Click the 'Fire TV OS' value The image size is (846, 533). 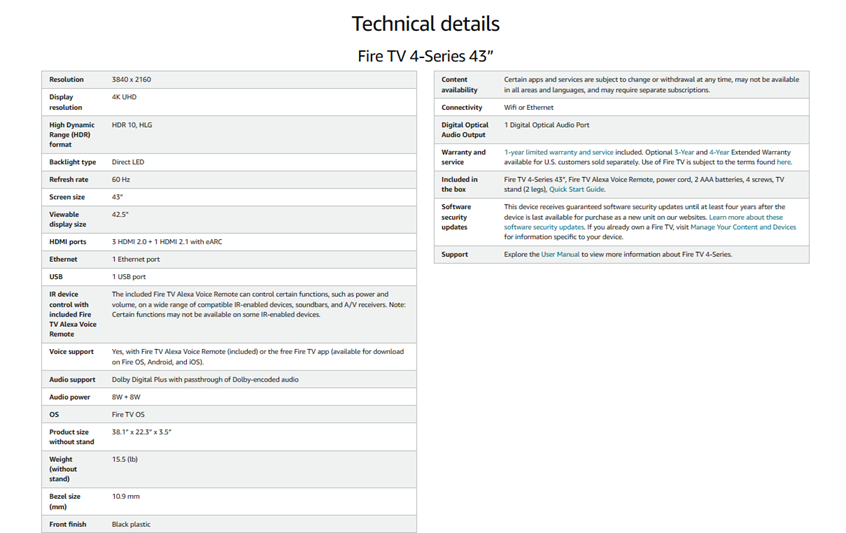point(128,414)
